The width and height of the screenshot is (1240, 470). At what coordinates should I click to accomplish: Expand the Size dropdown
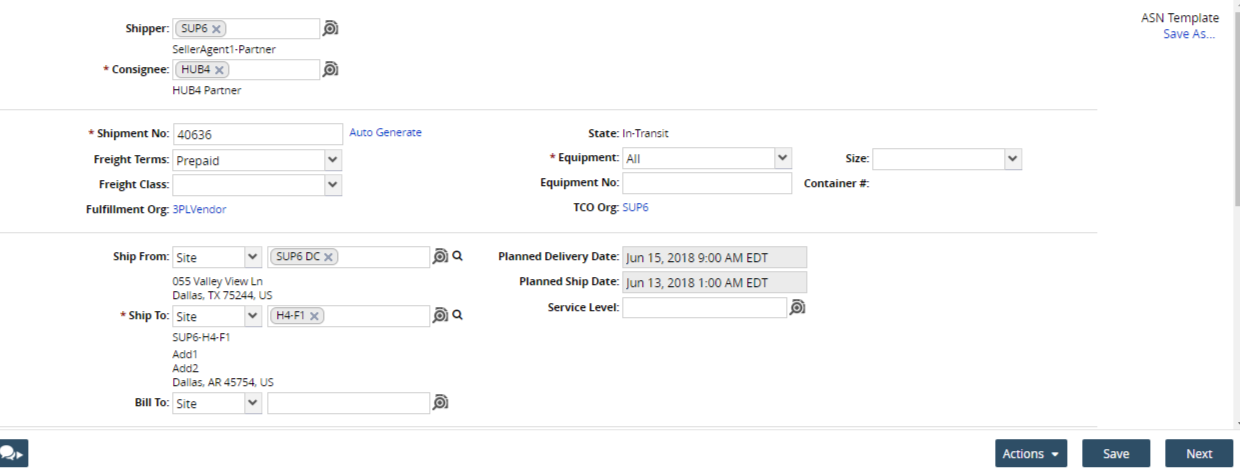1012,159
